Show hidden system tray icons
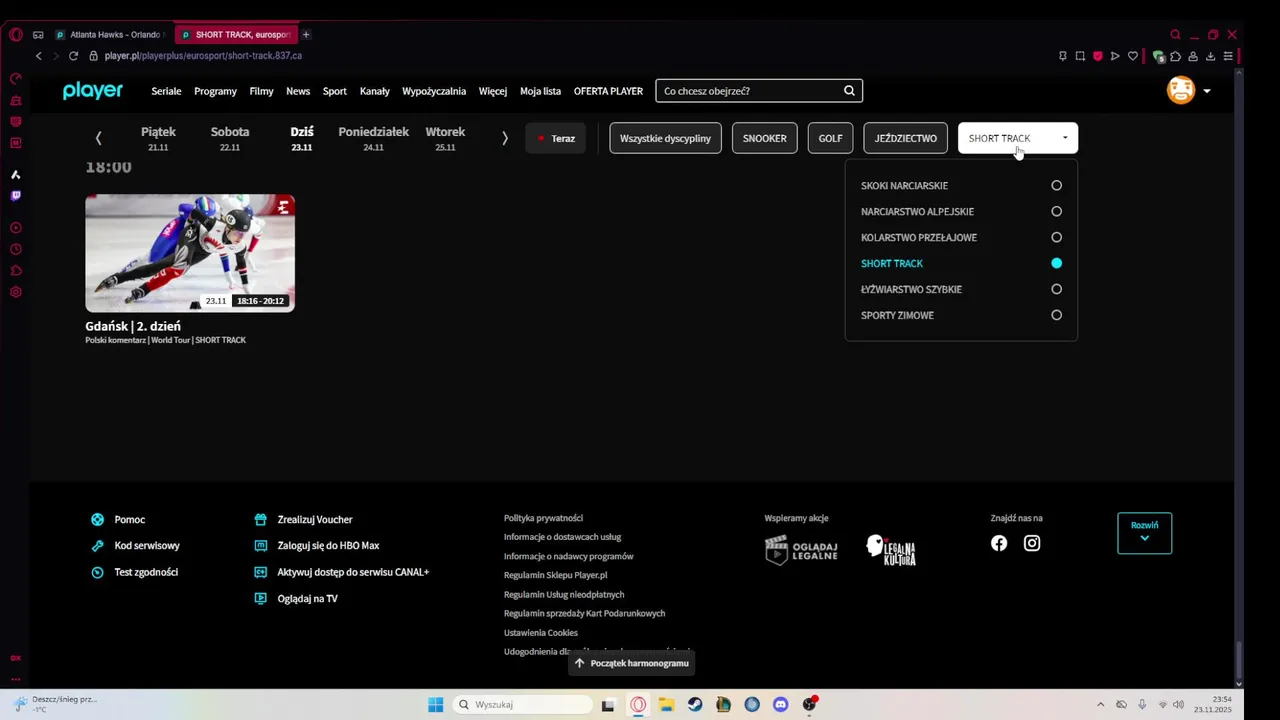 point(1101,705)
